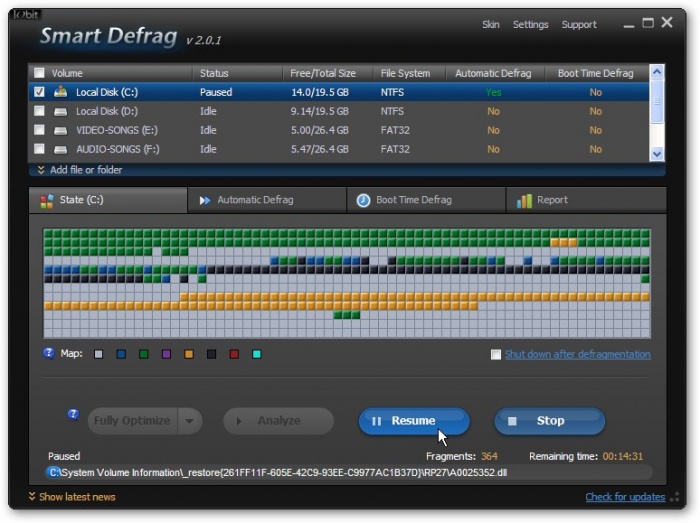Click the 14.0/19.5 GB size cell
700x523 pixels.
(x=320, y=92)
